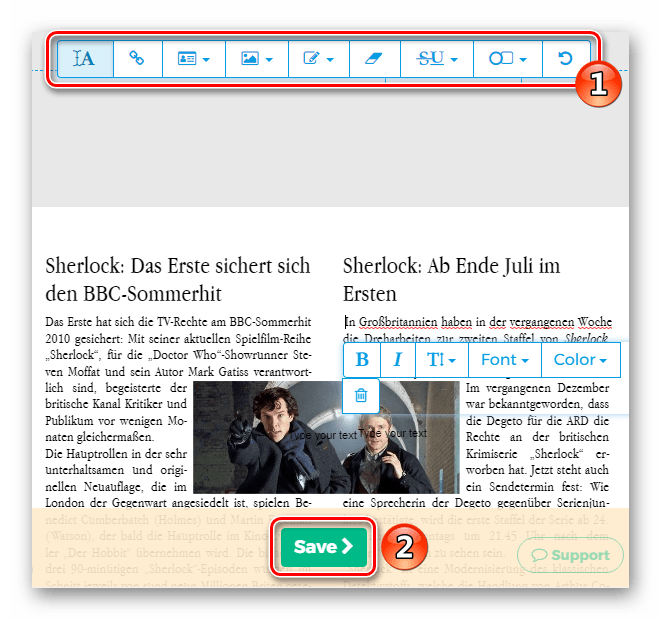Click heading 'Sherlock: Das Erste sichert sich'
Viewport: 661px width, 620px height.
[177, 266]
